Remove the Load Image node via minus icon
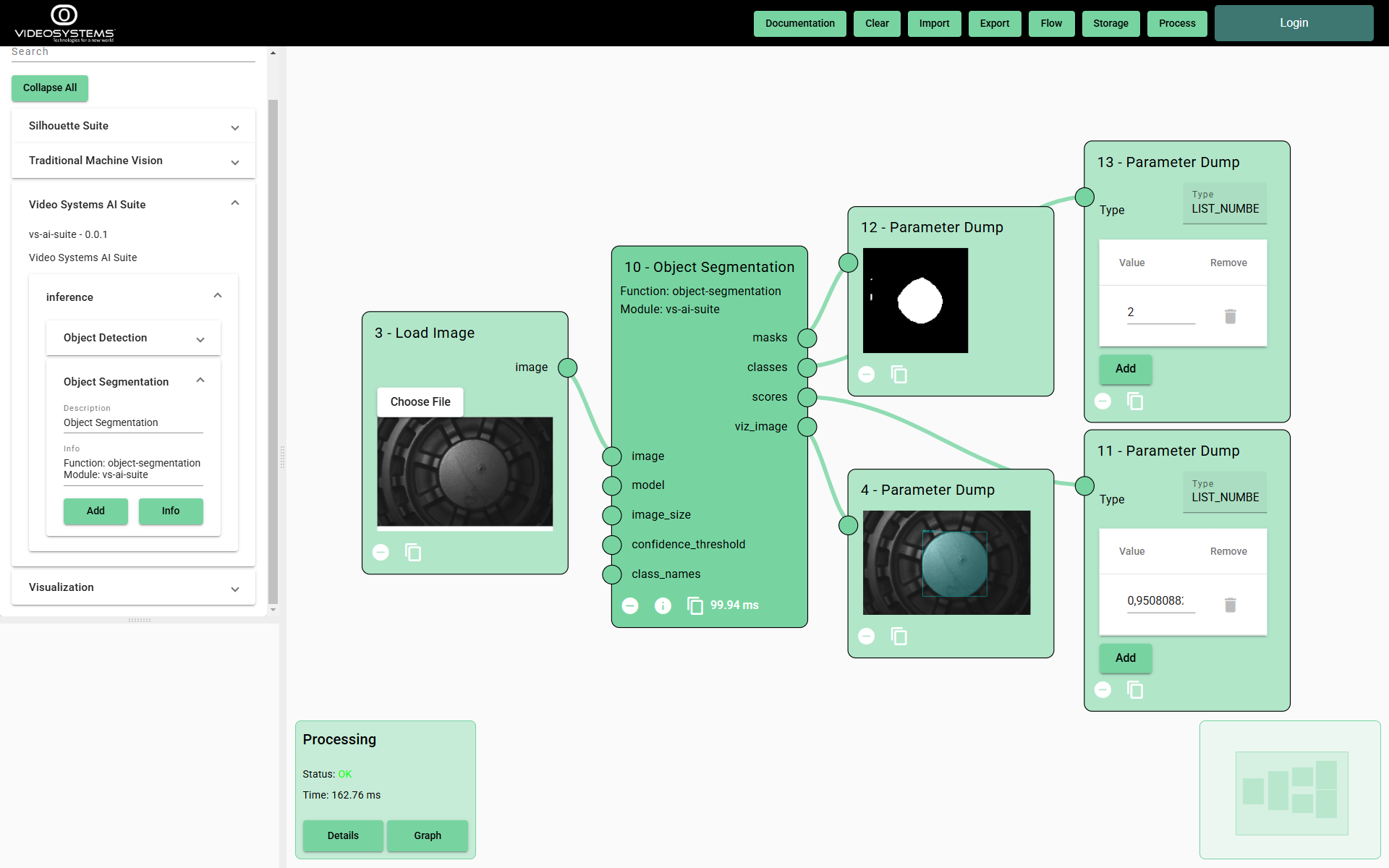The height and width of the screenshot is (868, 1389). click(381, 553)
